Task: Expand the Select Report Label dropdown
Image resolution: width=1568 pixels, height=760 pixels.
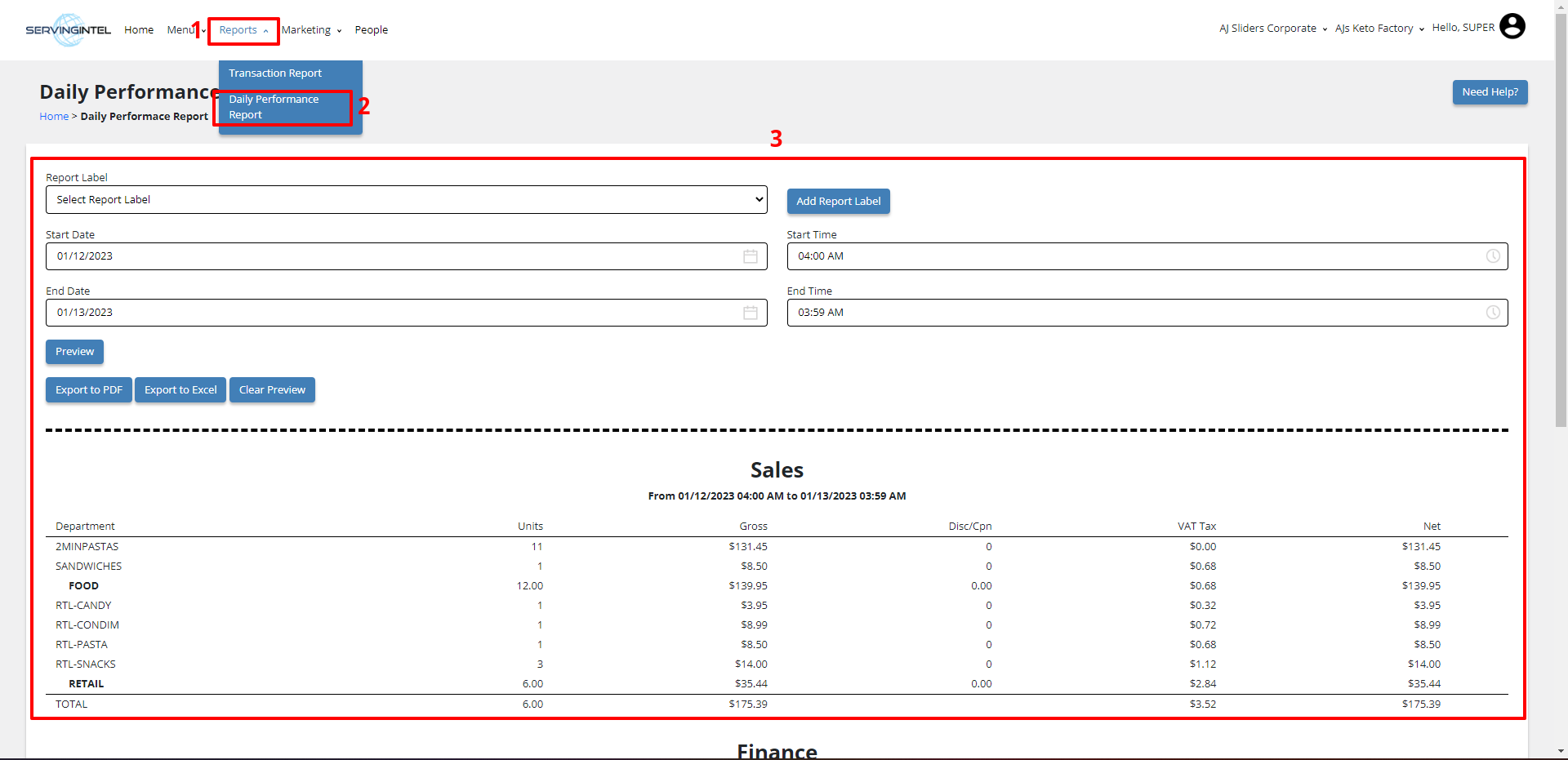Action: (x=406, y=200)
